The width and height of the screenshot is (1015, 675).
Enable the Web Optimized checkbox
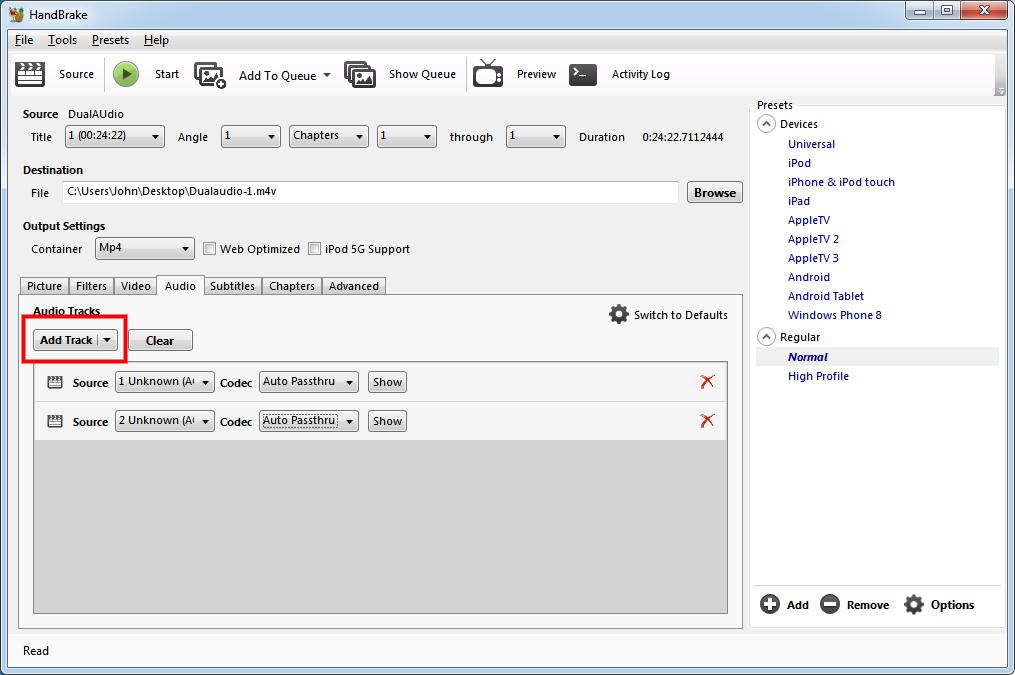(210, 249)
